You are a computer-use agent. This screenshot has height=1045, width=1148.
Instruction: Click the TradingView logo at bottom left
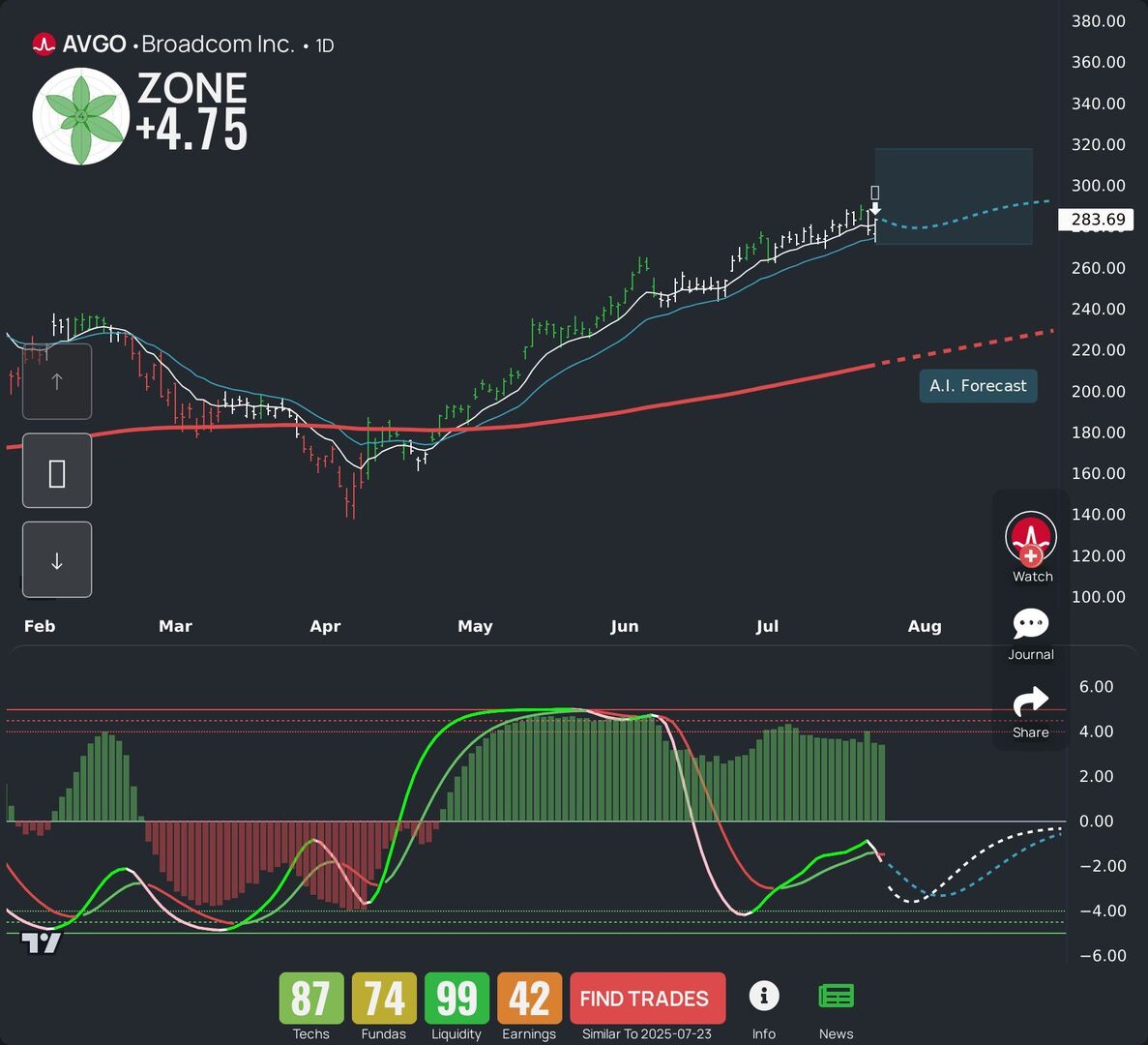click(x=41, y=942)
